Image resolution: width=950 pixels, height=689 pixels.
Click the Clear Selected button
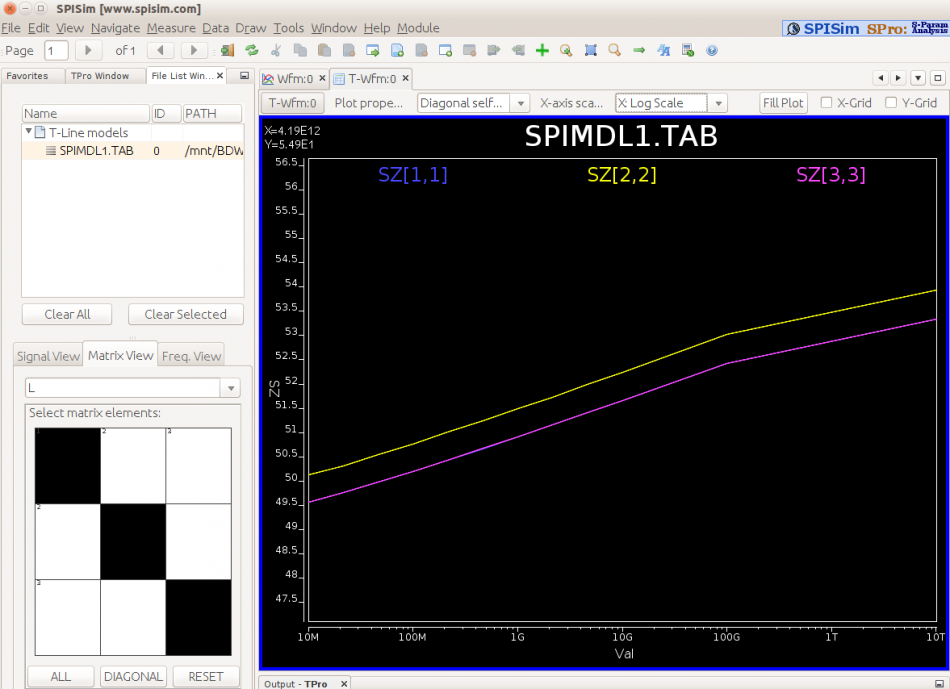[x=185, y=314]
